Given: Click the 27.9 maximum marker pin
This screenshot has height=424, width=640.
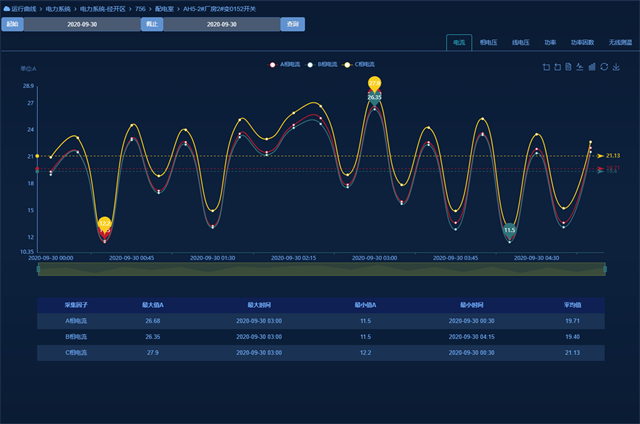Looking at the screenshot, I should point(374,84).
